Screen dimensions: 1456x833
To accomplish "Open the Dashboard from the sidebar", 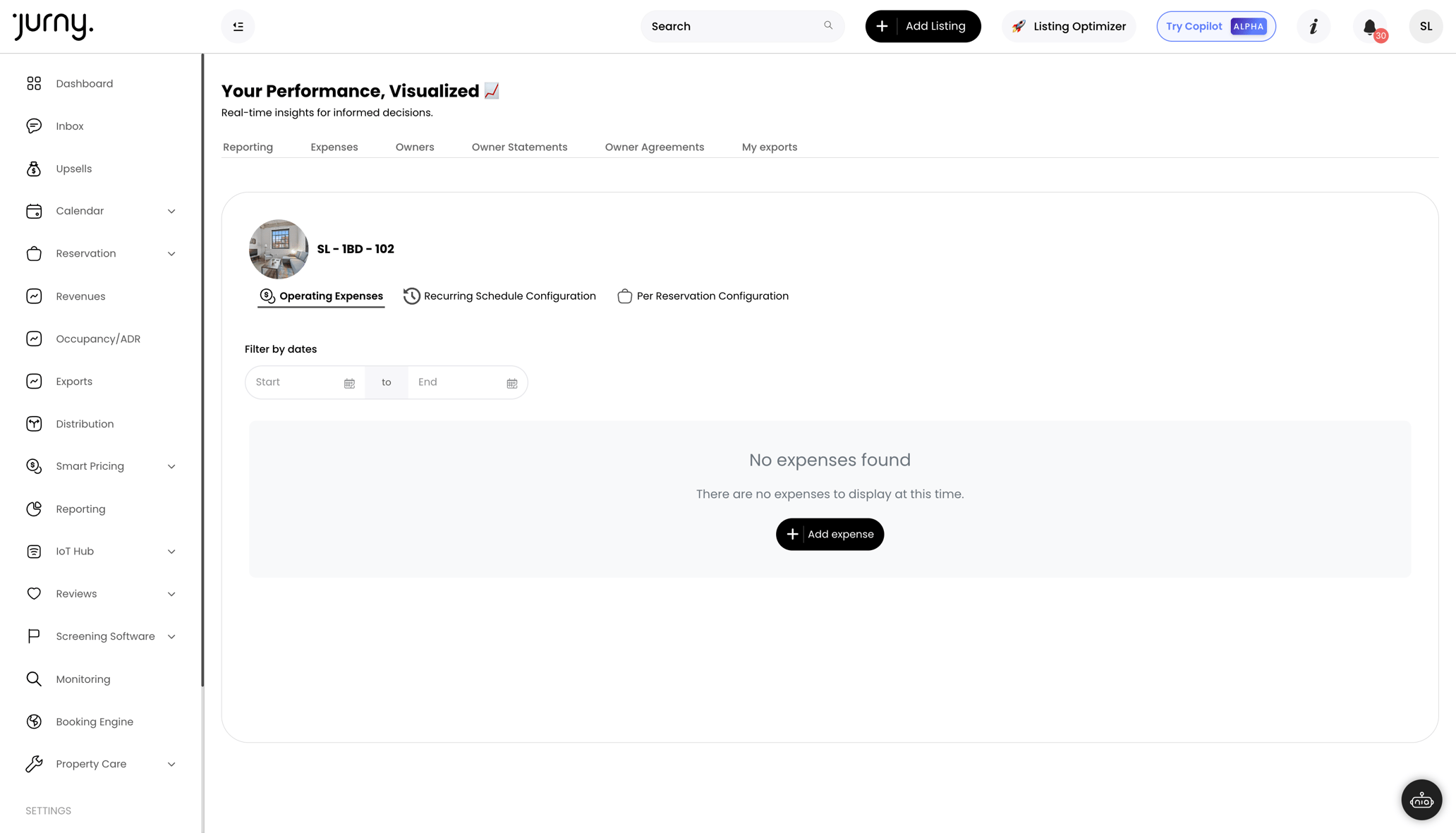I will coord(84,83).
